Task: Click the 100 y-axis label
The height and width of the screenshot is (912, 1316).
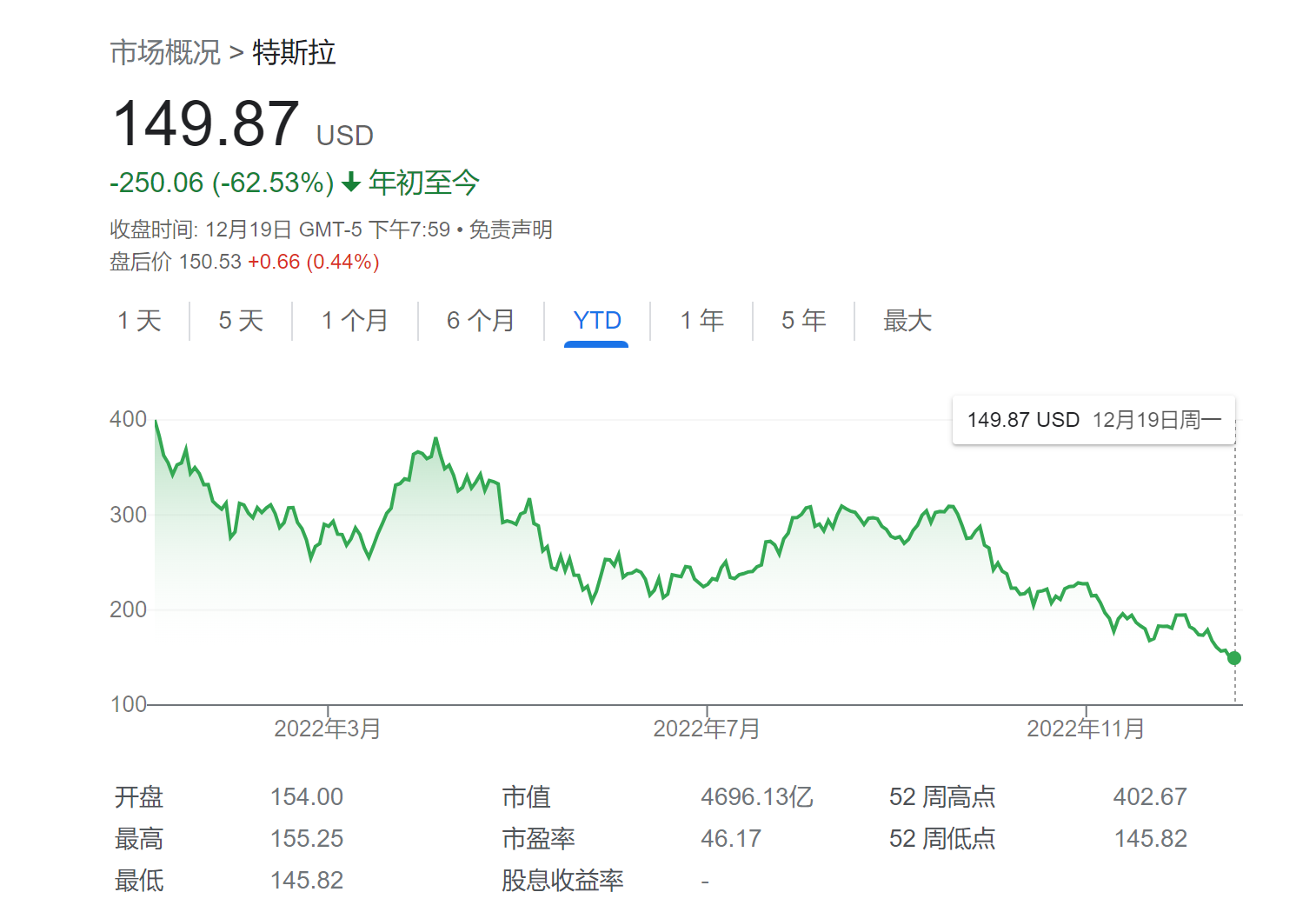Action: point(128,704)
